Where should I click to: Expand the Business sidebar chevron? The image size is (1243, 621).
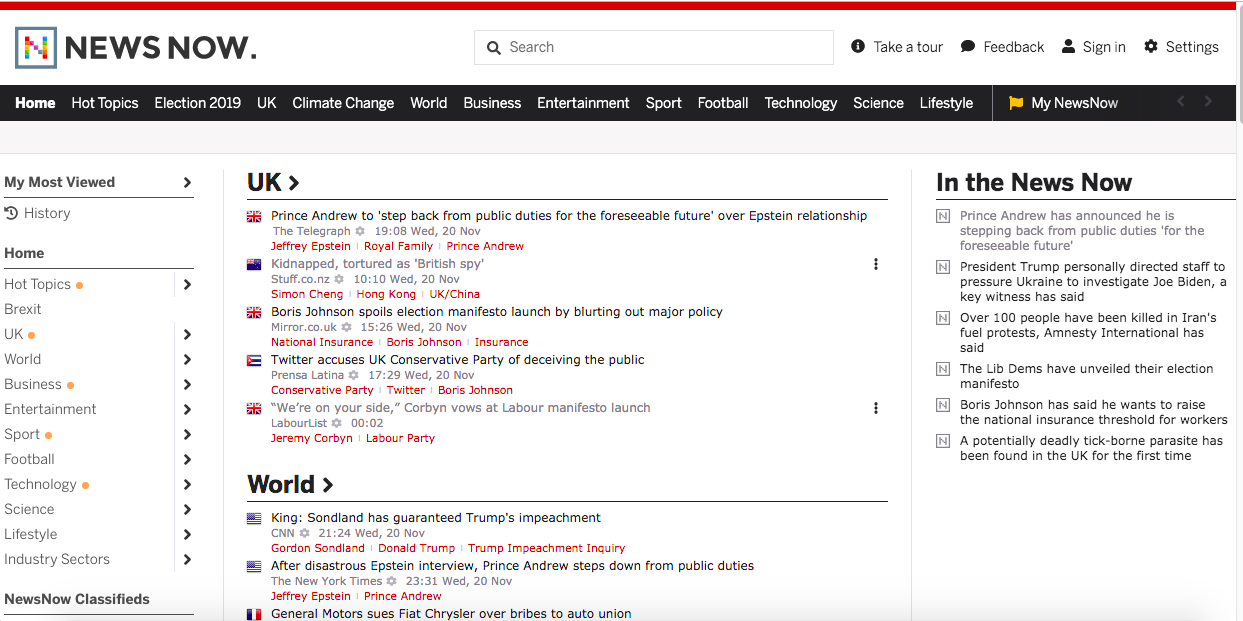(x=187, y=384)
